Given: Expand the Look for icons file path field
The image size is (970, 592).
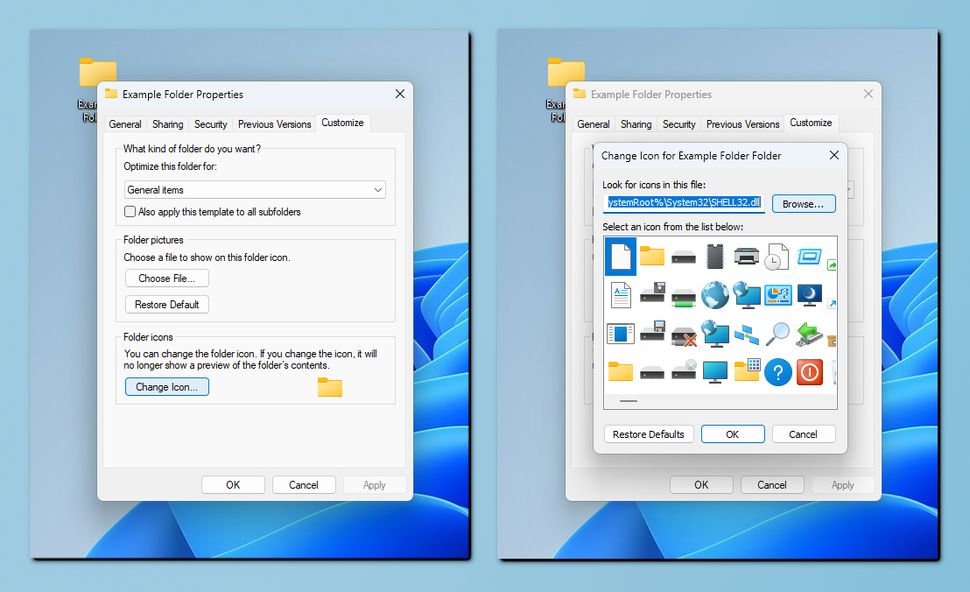Looking at the screenshot, I should click(685, 203).
